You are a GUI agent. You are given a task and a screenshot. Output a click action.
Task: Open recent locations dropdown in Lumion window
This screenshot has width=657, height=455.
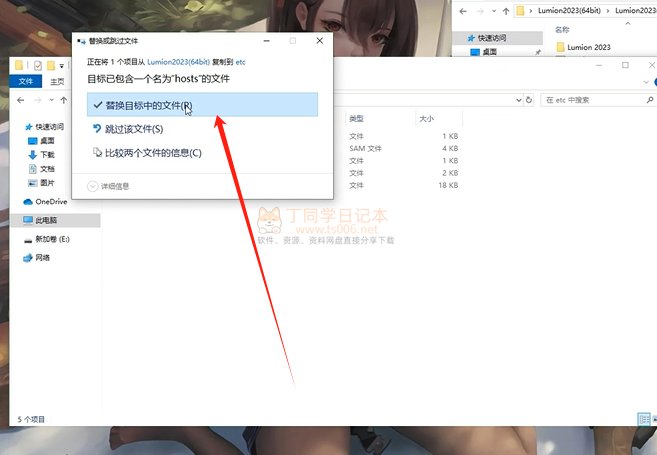(494, 11)
